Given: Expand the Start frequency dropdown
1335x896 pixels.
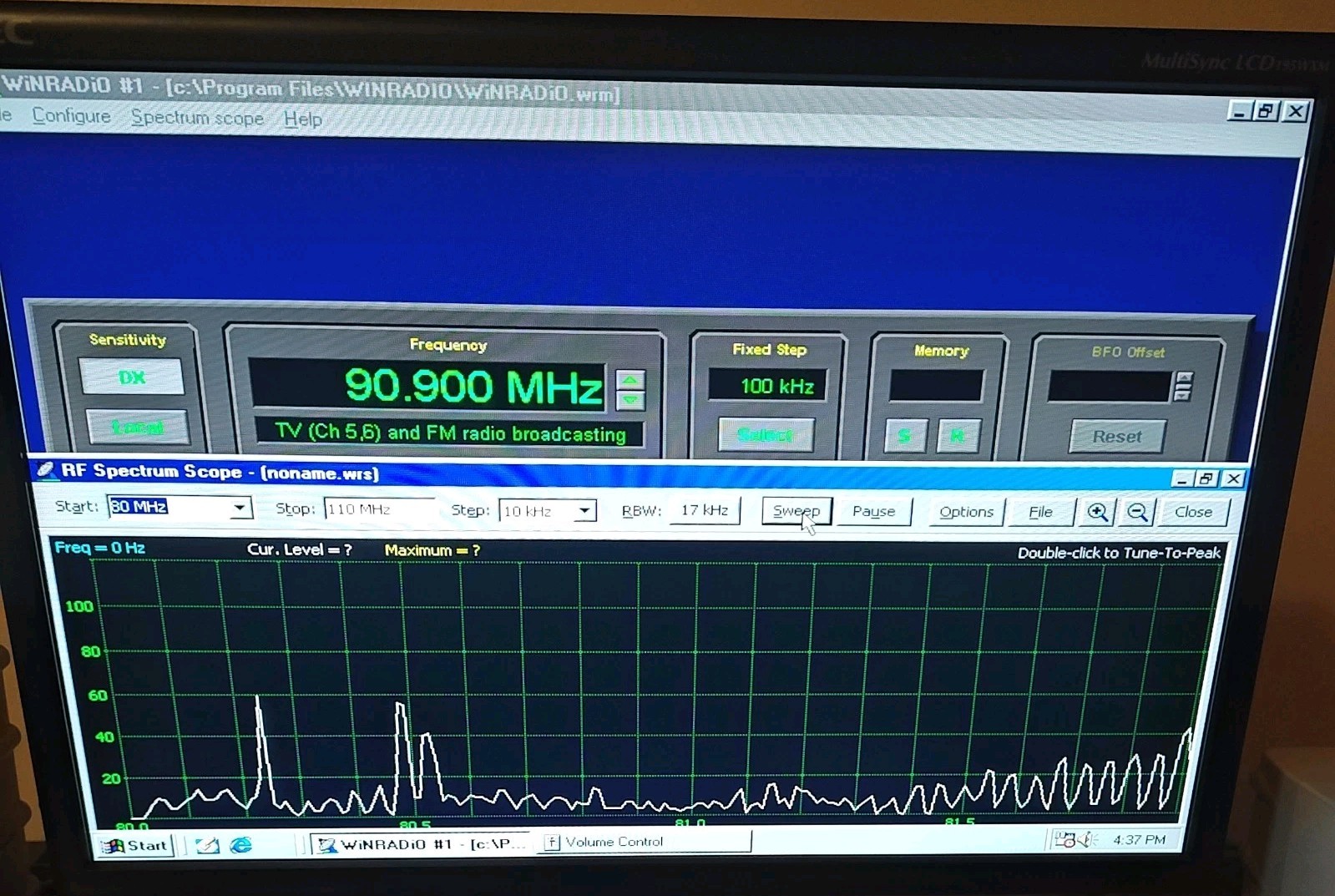Looking at the screenshot, I should pos(240,508).
